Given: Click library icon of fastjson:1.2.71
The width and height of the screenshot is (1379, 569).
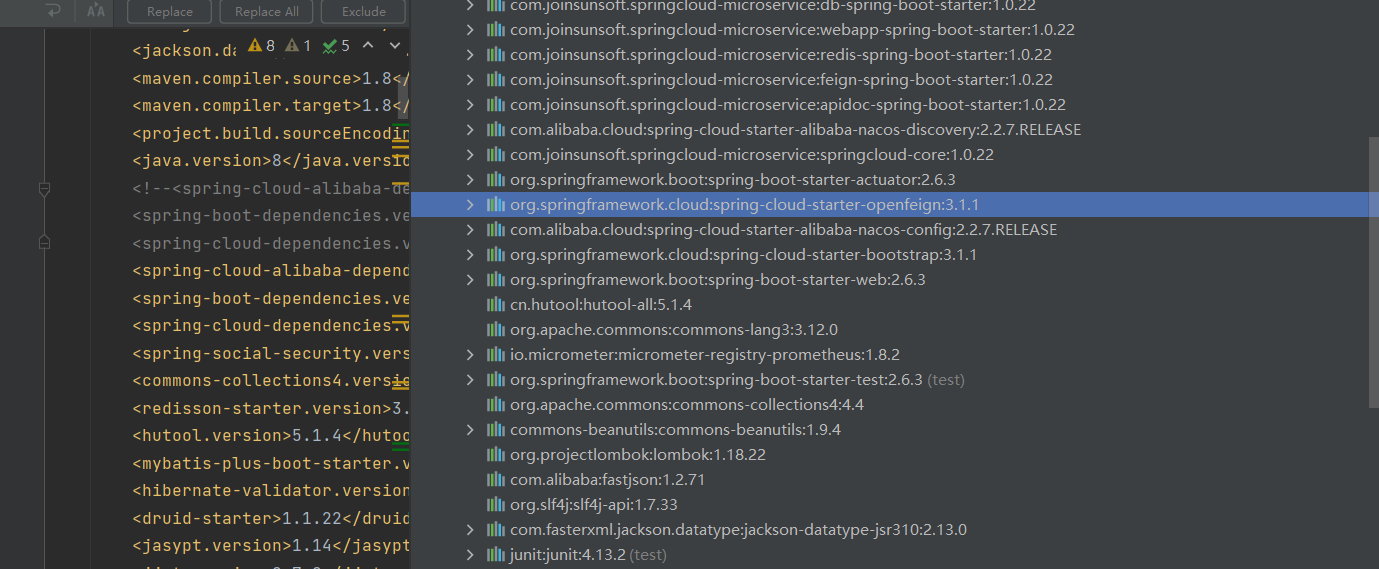Looking at the screenshot, I should (495, 480).
